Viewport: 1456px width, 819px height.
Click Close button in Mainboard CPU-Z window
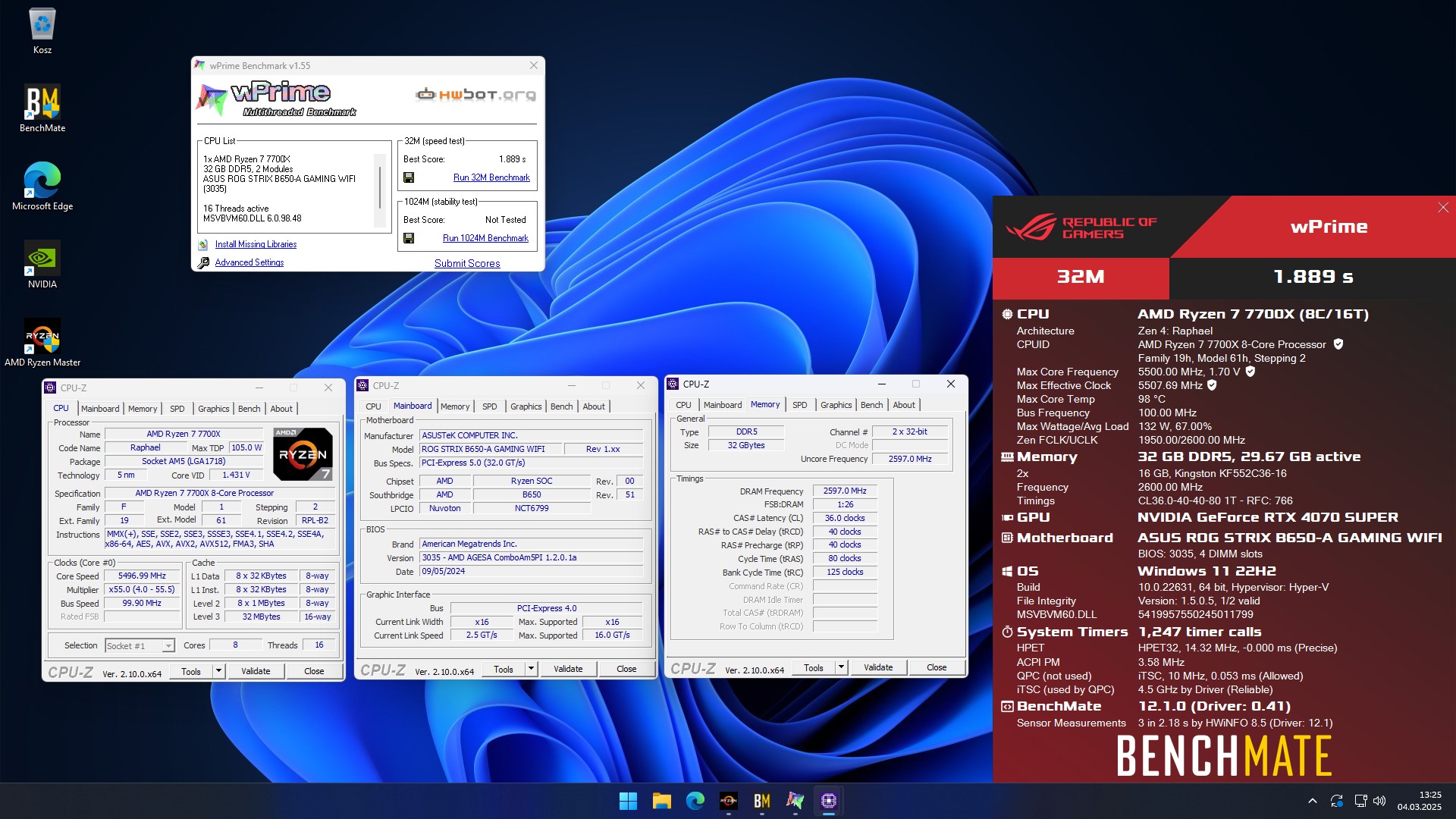pos(626,669)
